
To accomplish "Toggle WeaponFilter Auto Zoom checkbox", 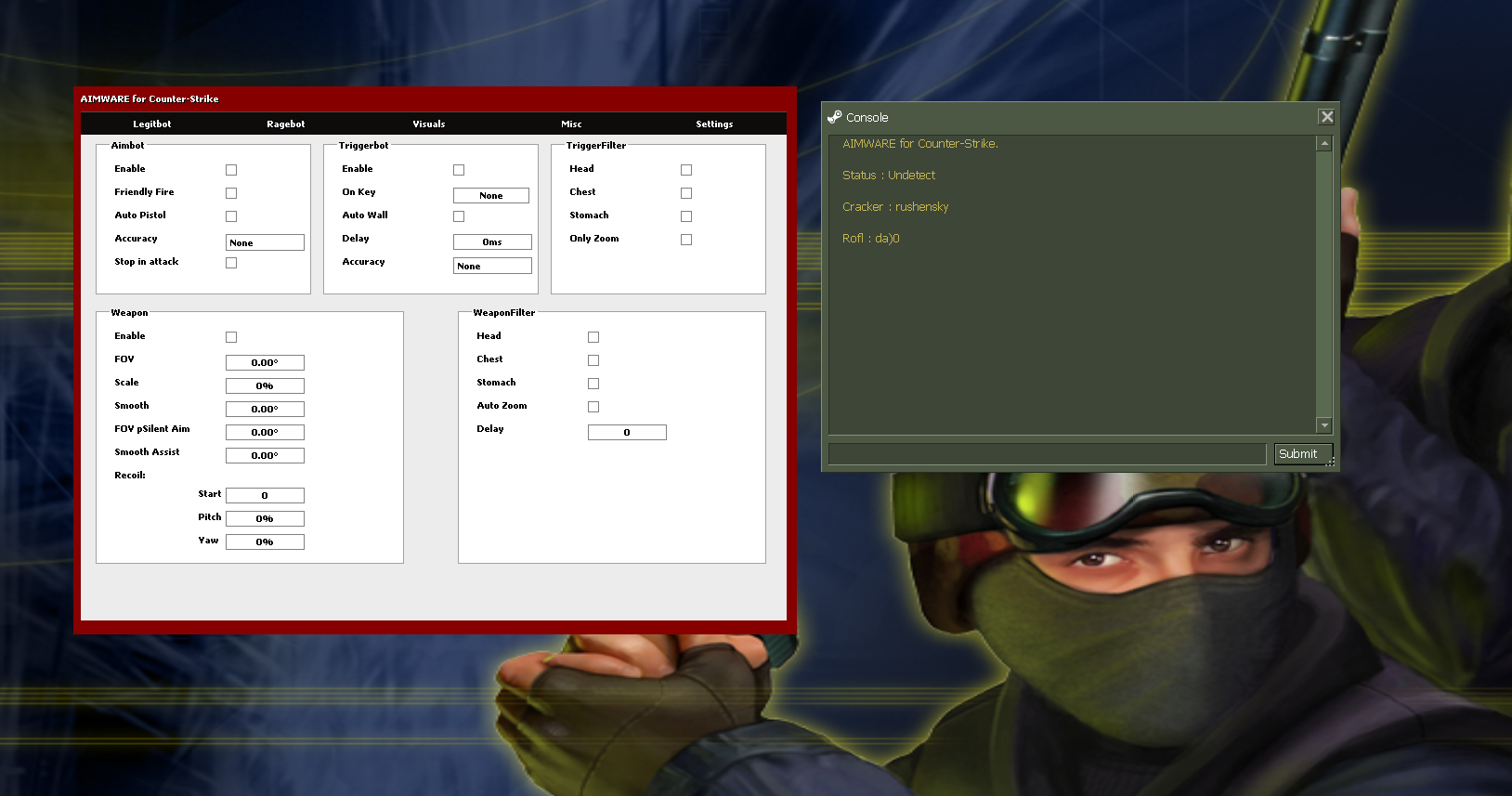I will 593,407.
